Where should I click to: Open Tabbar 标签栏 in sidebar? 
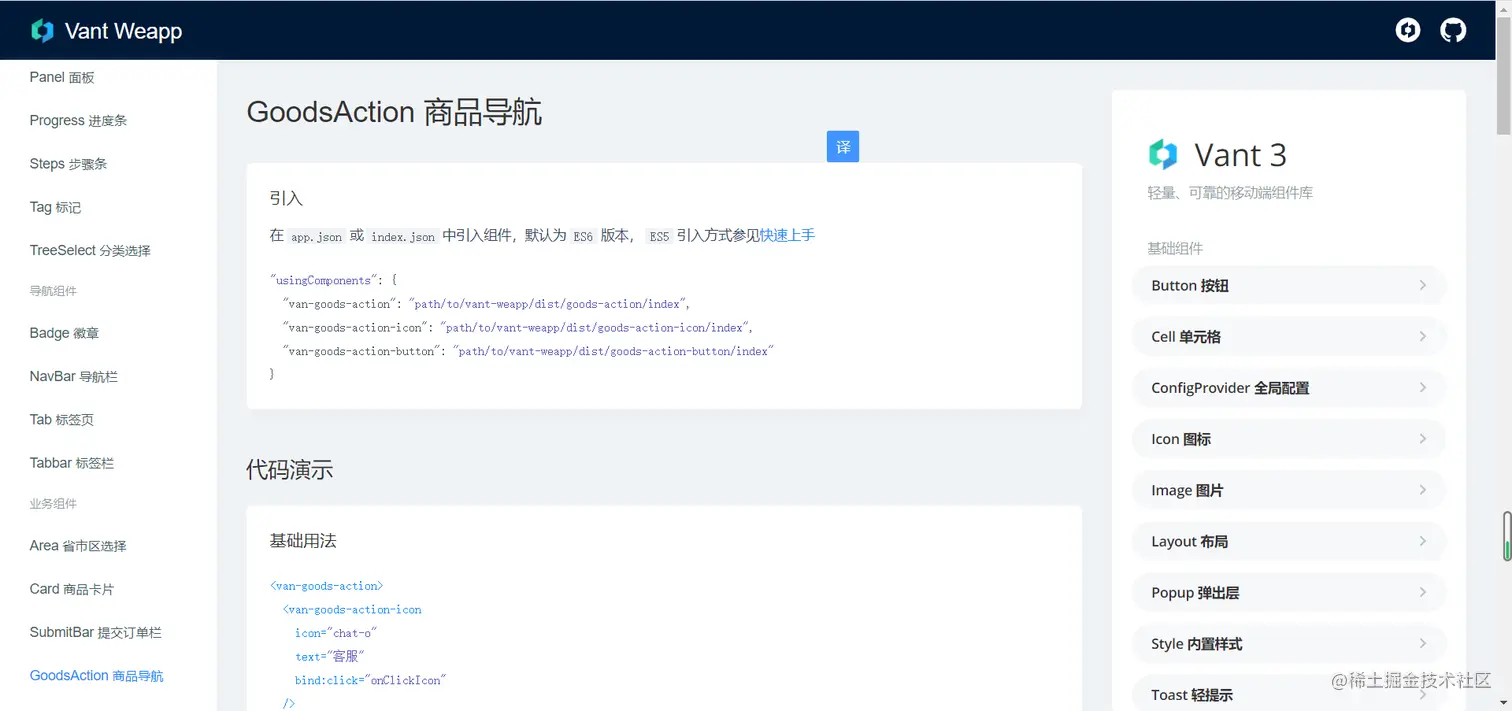[x=71, y=463]
